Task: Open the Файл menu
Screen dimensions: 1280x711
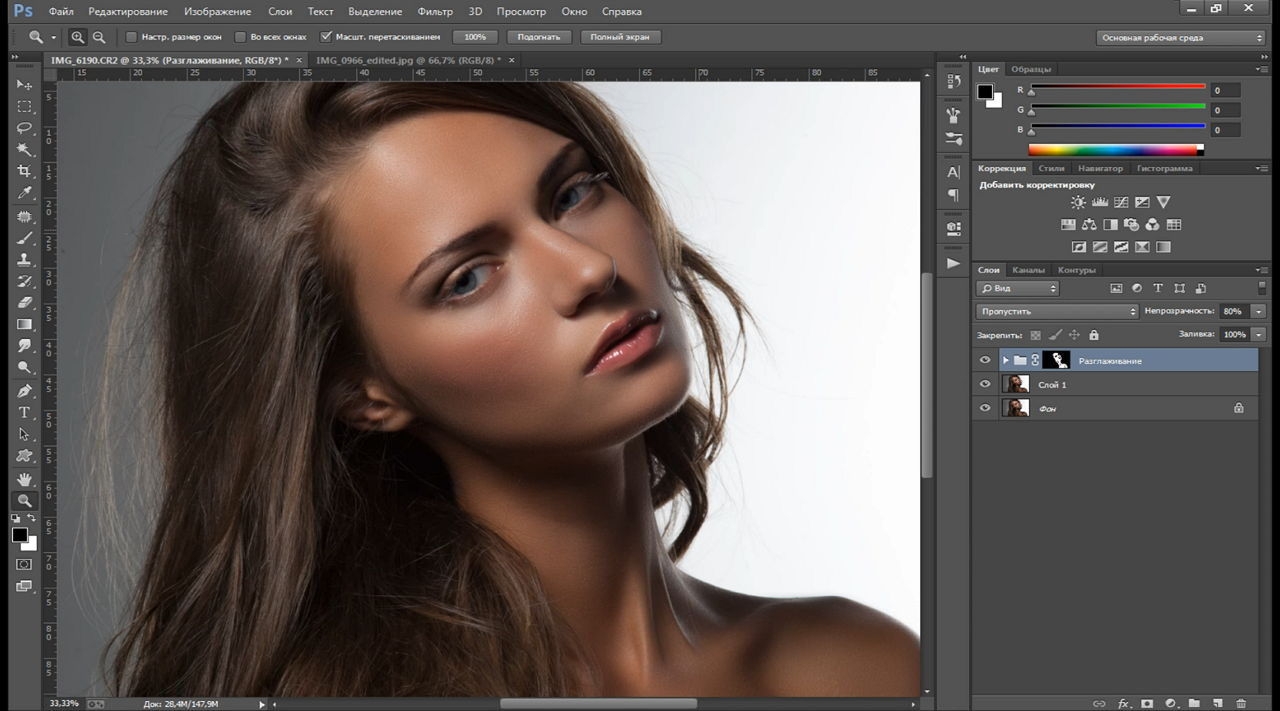Action: click(60, 11)
